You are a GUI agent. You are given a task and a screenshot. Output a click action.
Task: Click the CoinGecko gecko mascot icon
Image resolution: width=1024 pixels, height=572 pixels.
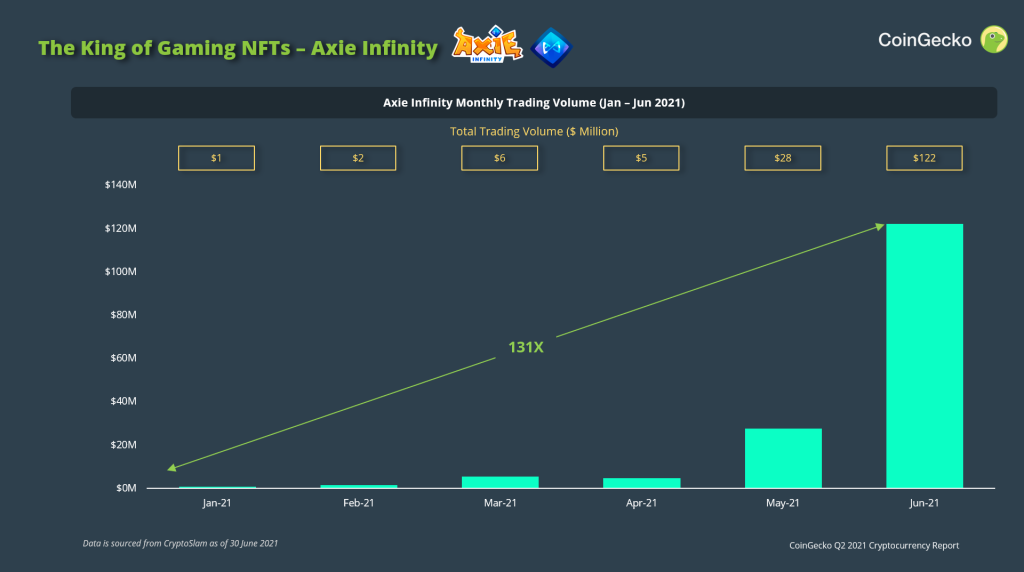[994, 40]
